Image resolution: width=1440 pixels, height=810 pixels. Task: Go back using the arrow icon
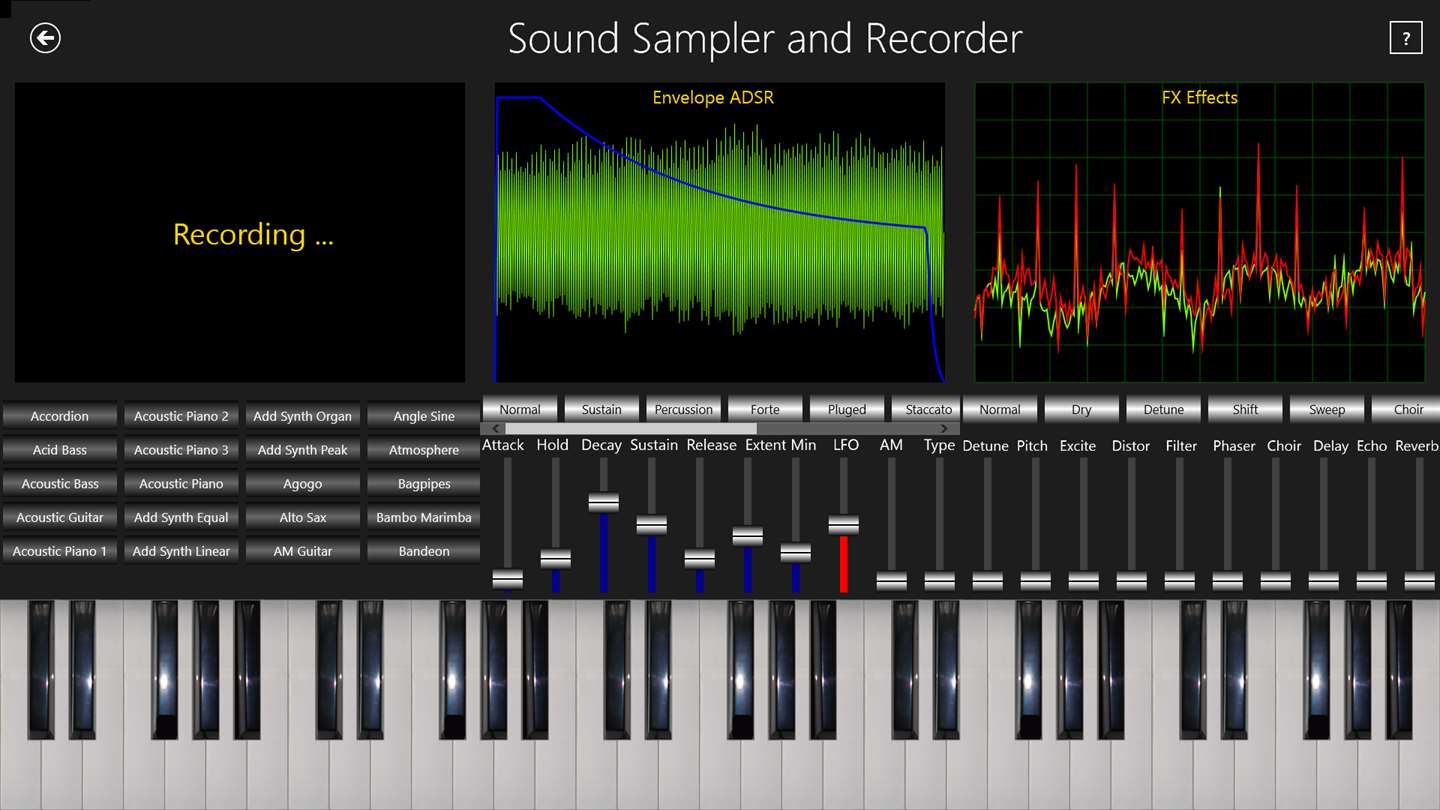point(45,38)
